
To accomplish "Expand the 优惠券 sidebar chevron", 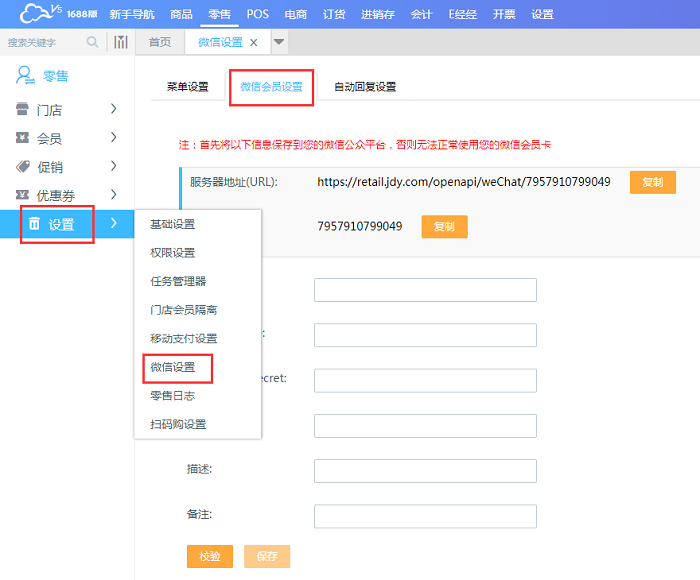I will [x=114, y=195].
